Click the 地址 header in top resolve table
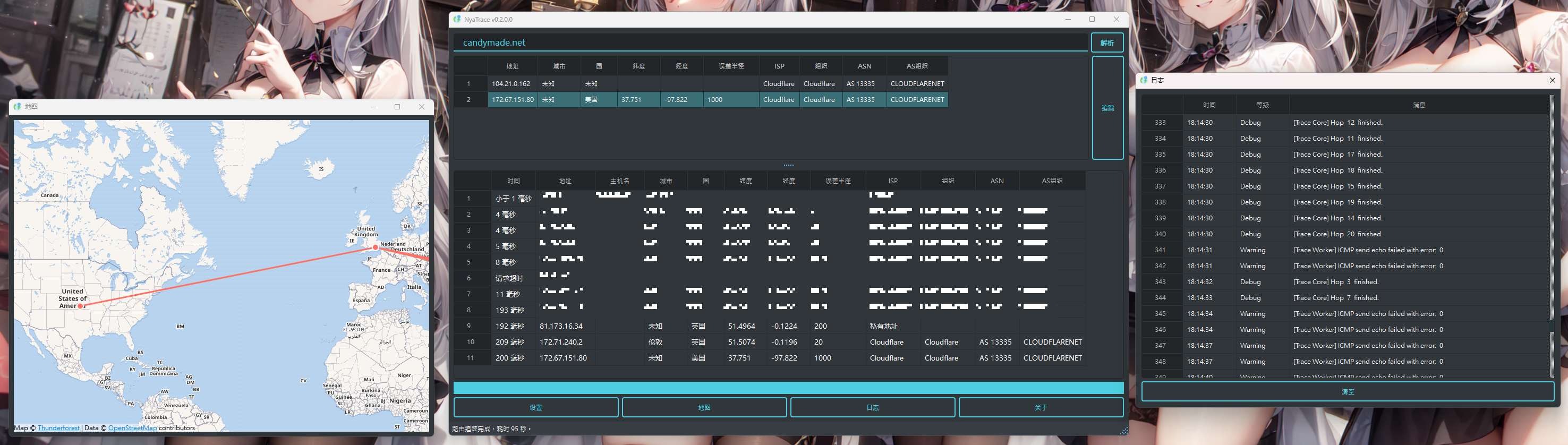The image size is (1568, 445). [513, 66]
